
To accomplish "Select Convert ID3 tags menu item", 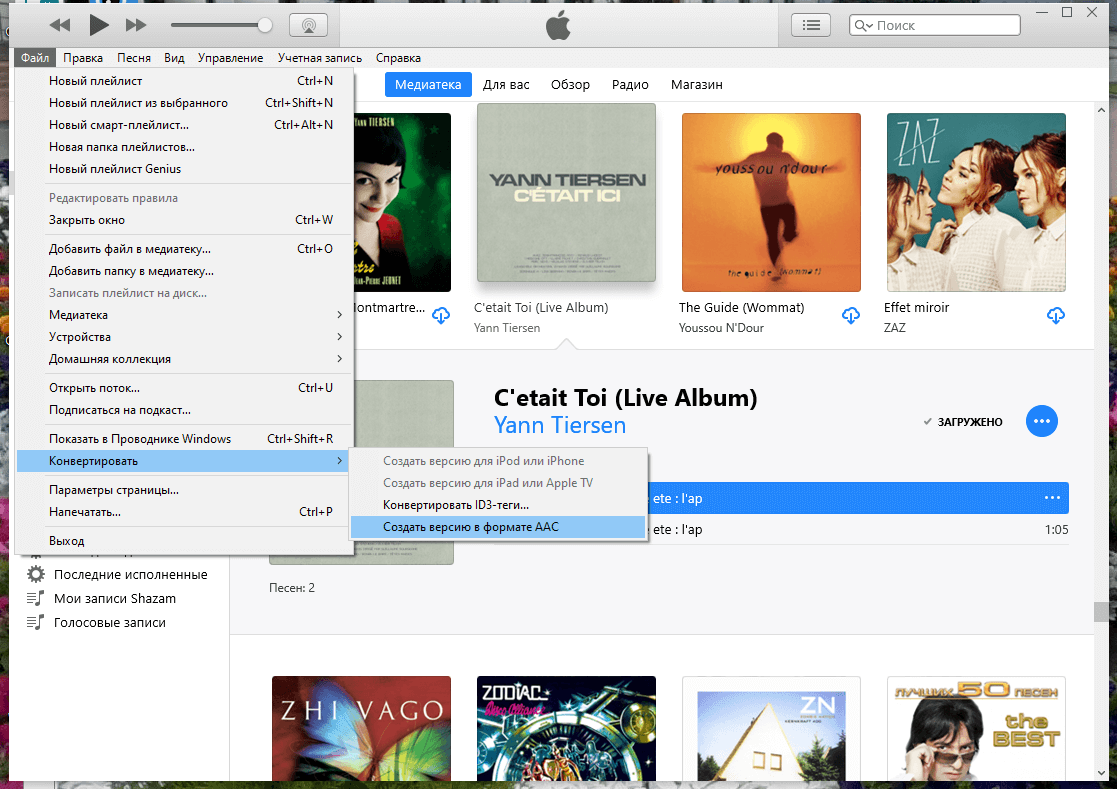I will tap(455, 505).
